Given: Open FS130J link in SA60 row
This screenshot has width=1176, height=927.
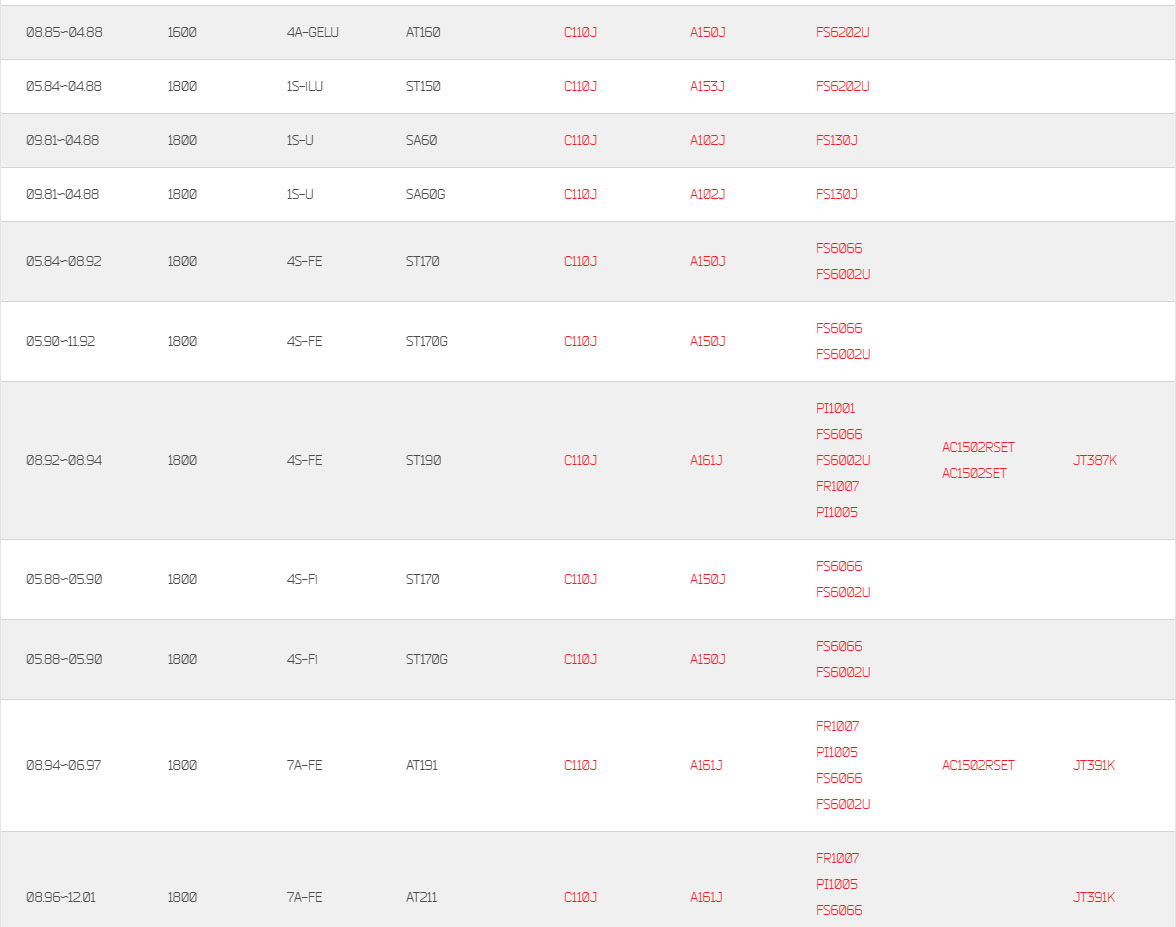Looking at the screenshot, I should [x=836, y=140].
